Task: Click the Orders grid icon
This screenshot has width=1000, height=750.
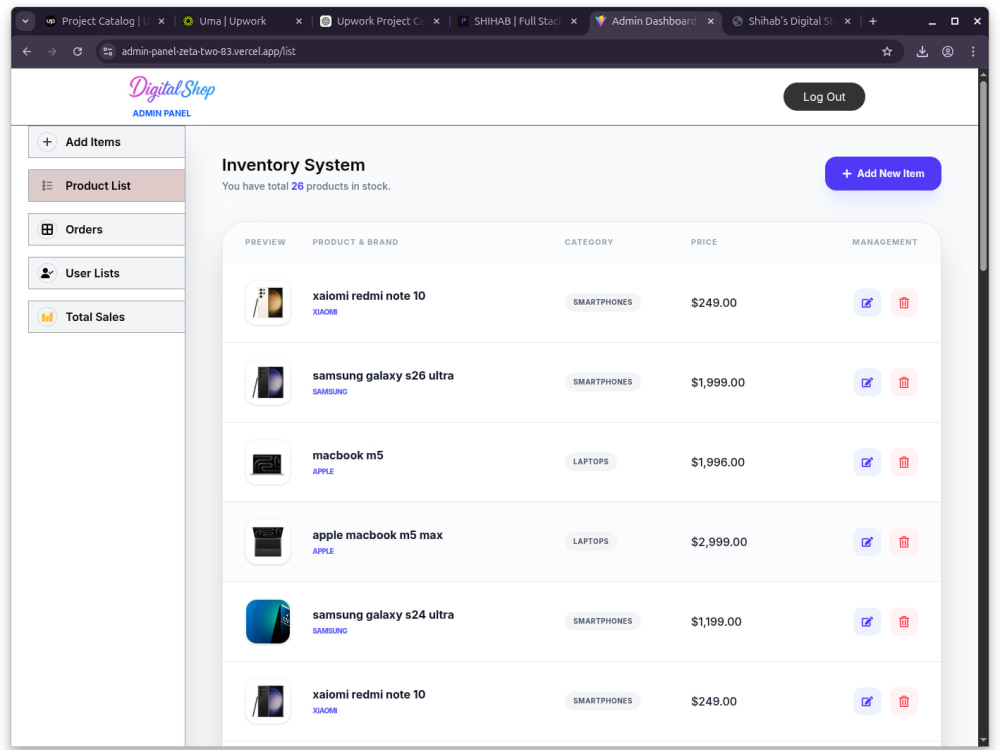Action: click(47, 229)
